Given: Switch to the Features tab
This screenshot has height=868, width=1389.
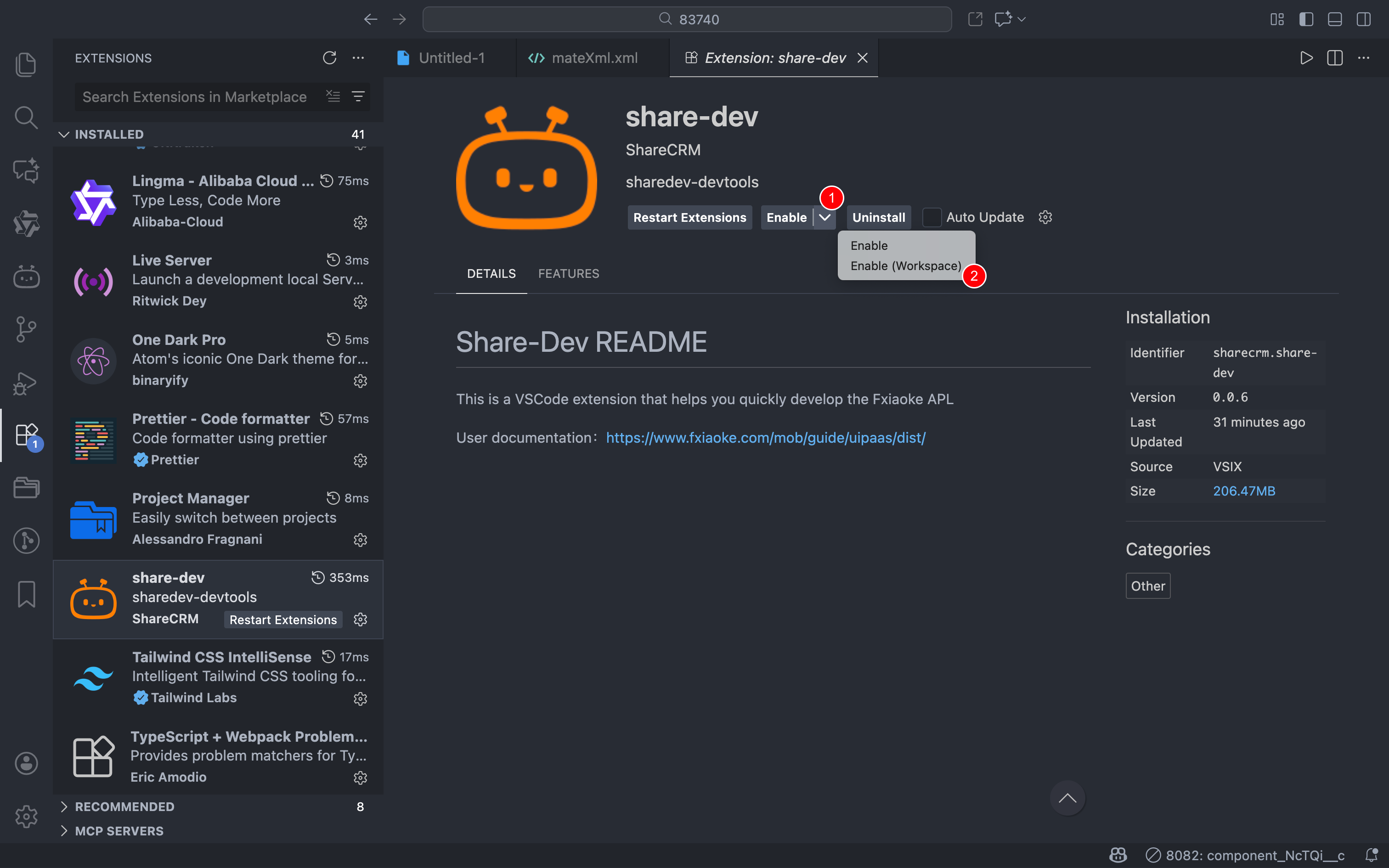Looking at the screenshot, I should click(568, 274).
